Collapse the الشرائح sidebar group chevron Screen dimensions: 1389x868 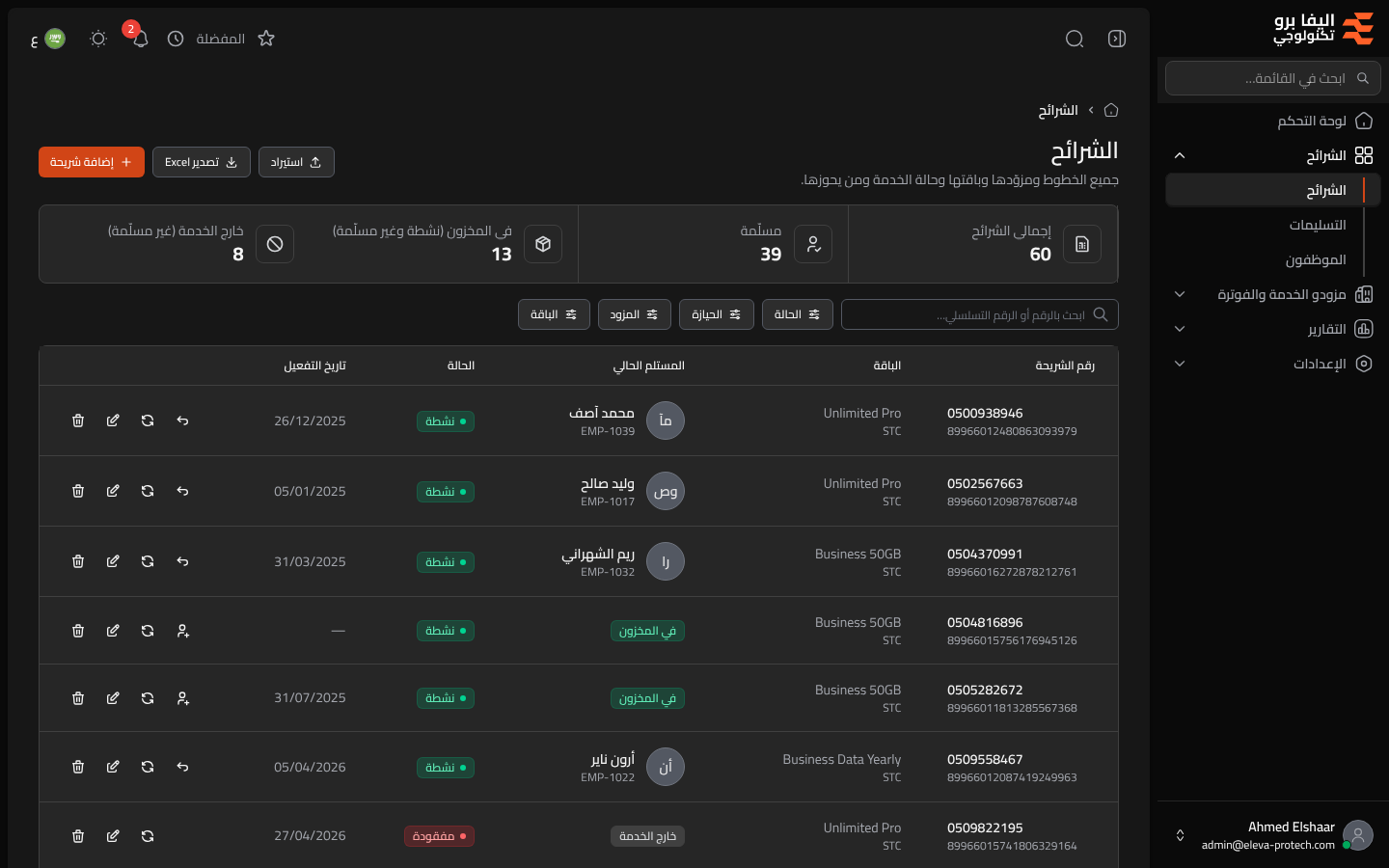click(x=1180, y=155)
